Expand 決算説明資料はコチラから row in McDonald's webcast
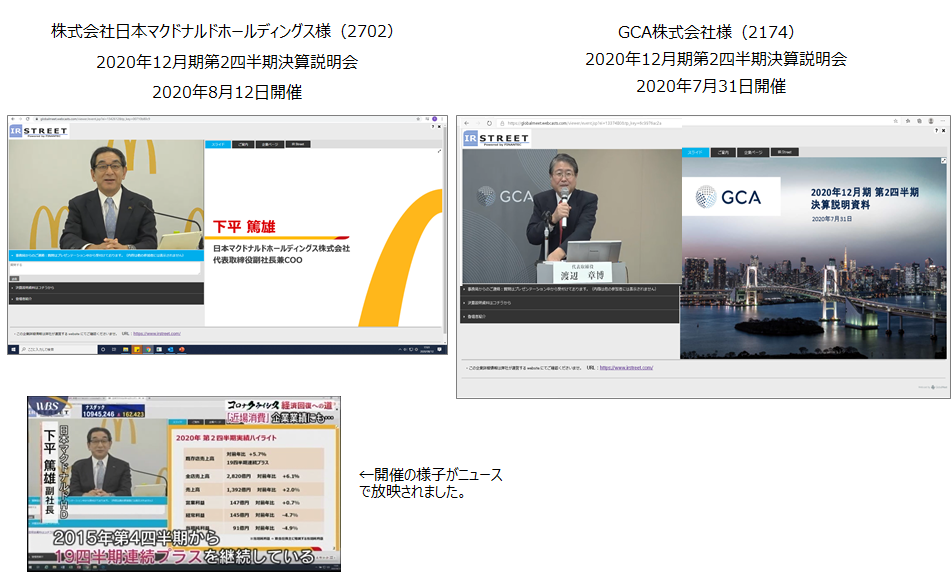This screenshot has width=951, height=572. [x=106, y=288]
